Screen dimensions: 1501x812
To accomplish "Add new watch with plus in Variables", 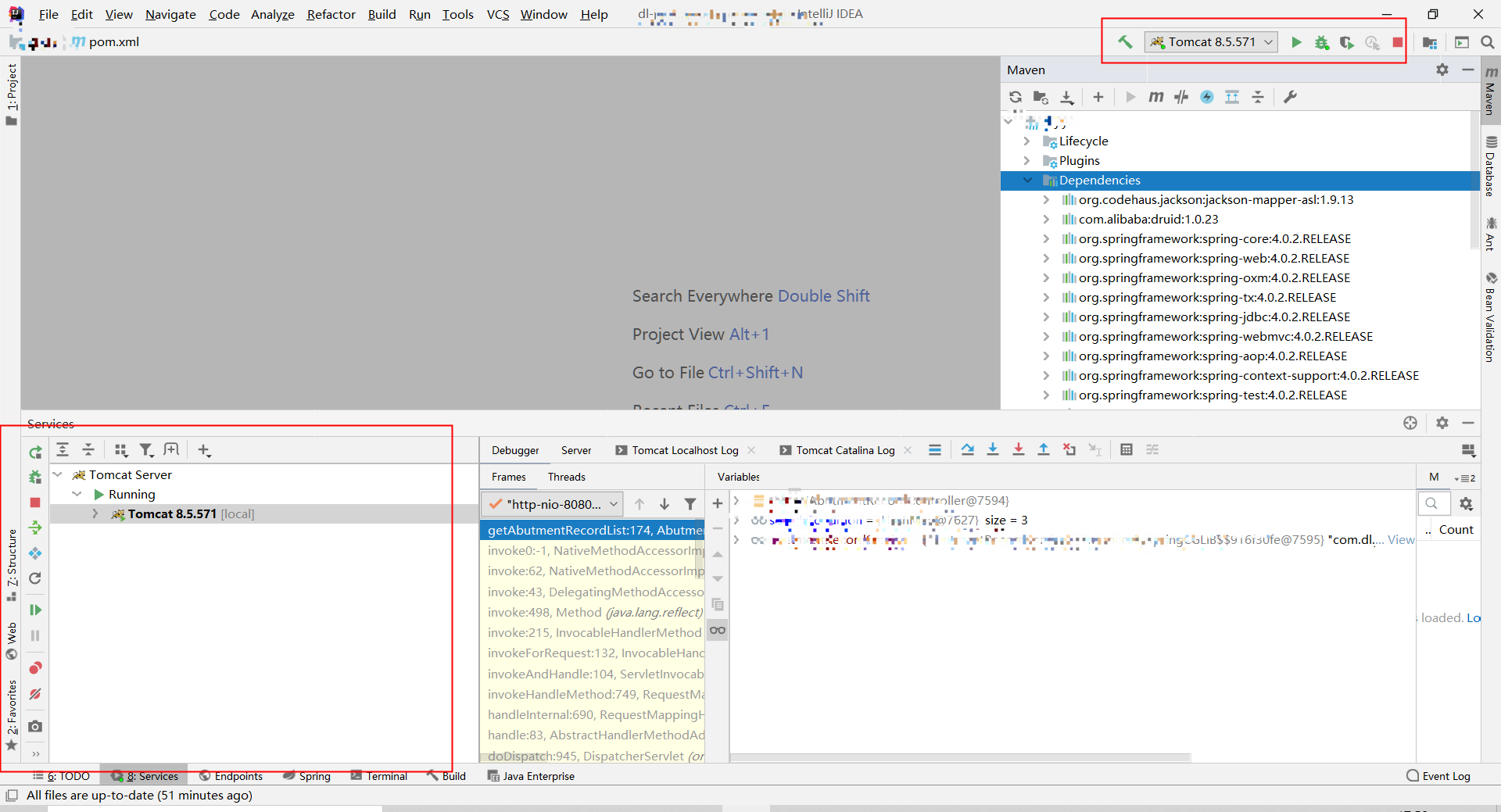I will pos(718,503).
